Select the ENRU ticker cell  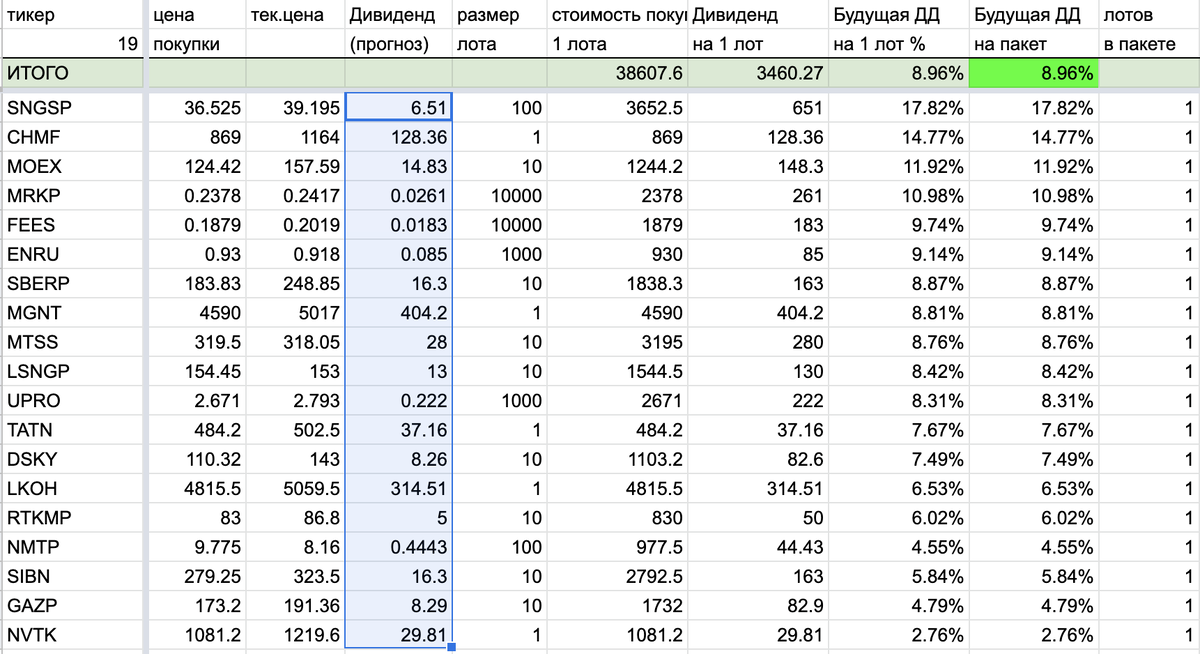(x=72, y=254)
